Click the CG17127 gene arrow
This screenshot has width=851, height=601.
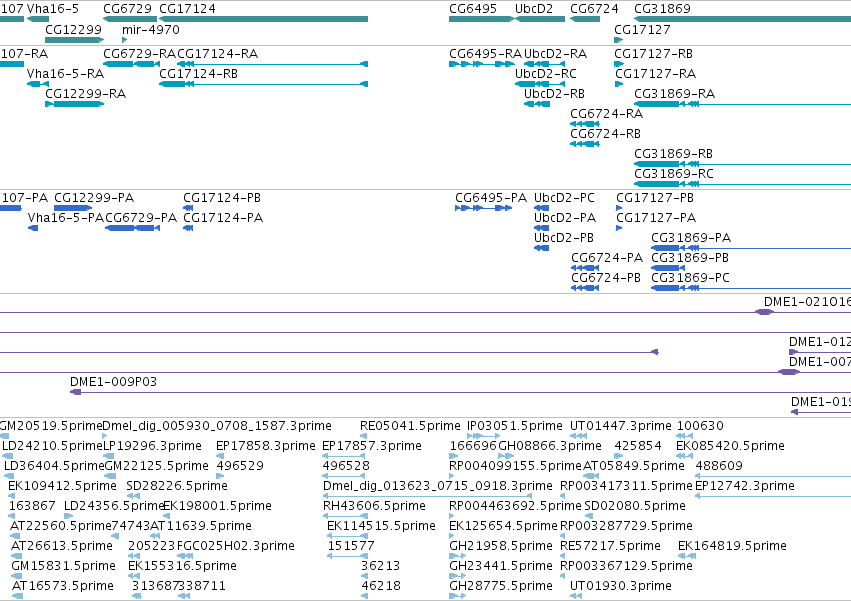619,40
